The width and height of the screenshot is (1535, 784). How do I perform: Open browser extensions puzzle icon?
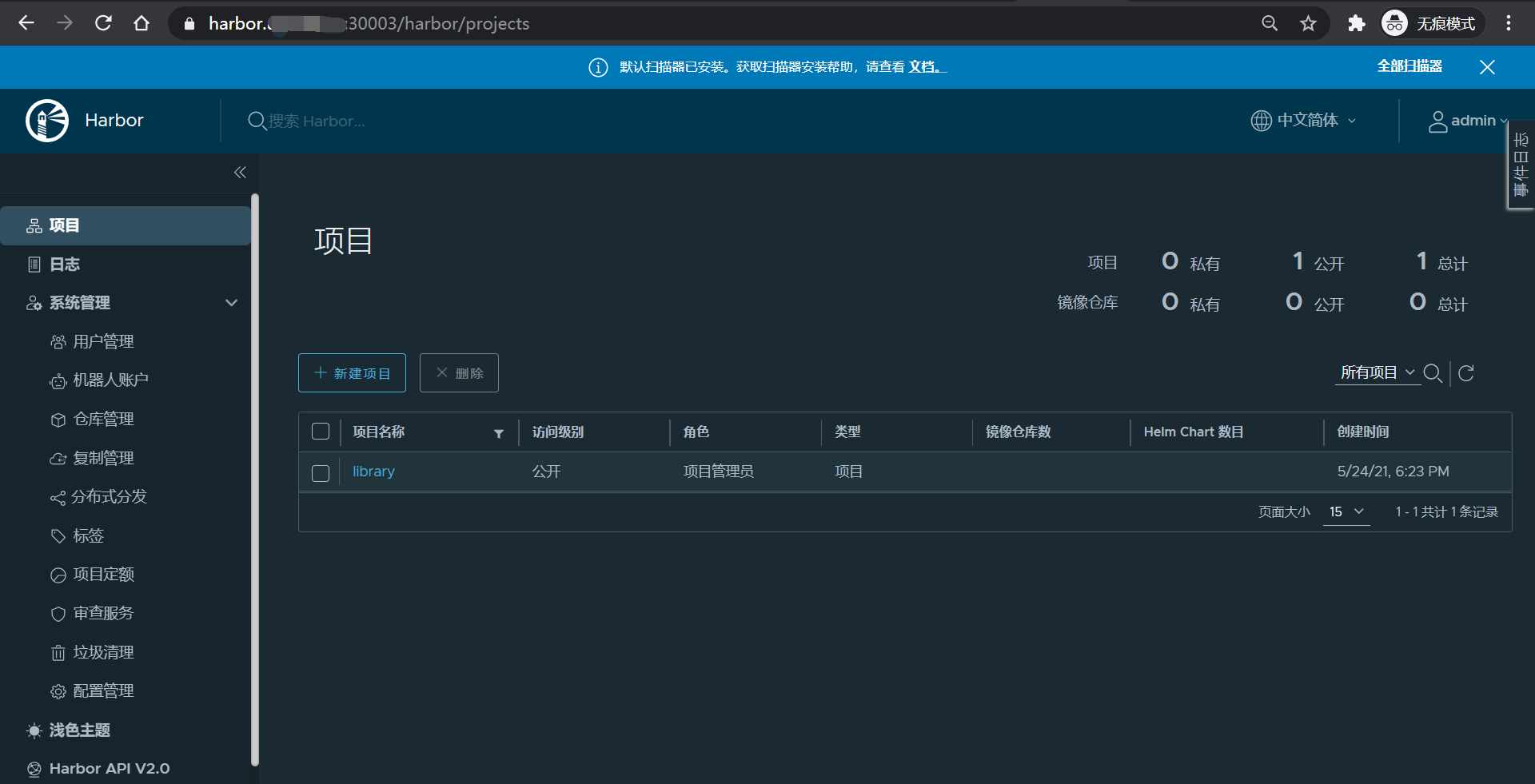pos(1356,23)
